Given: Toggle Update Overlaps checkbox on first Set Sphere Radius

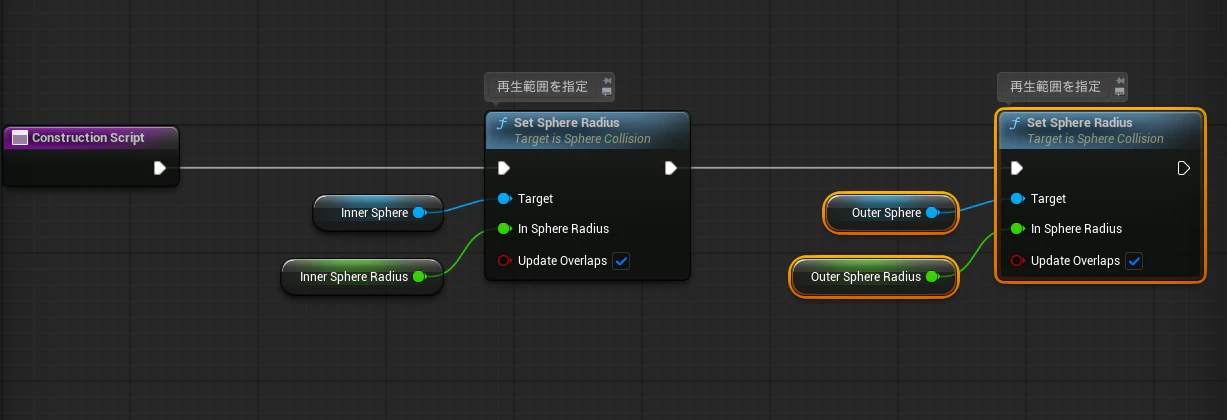Looking at the screenshot, I should [x=621, y=261].
